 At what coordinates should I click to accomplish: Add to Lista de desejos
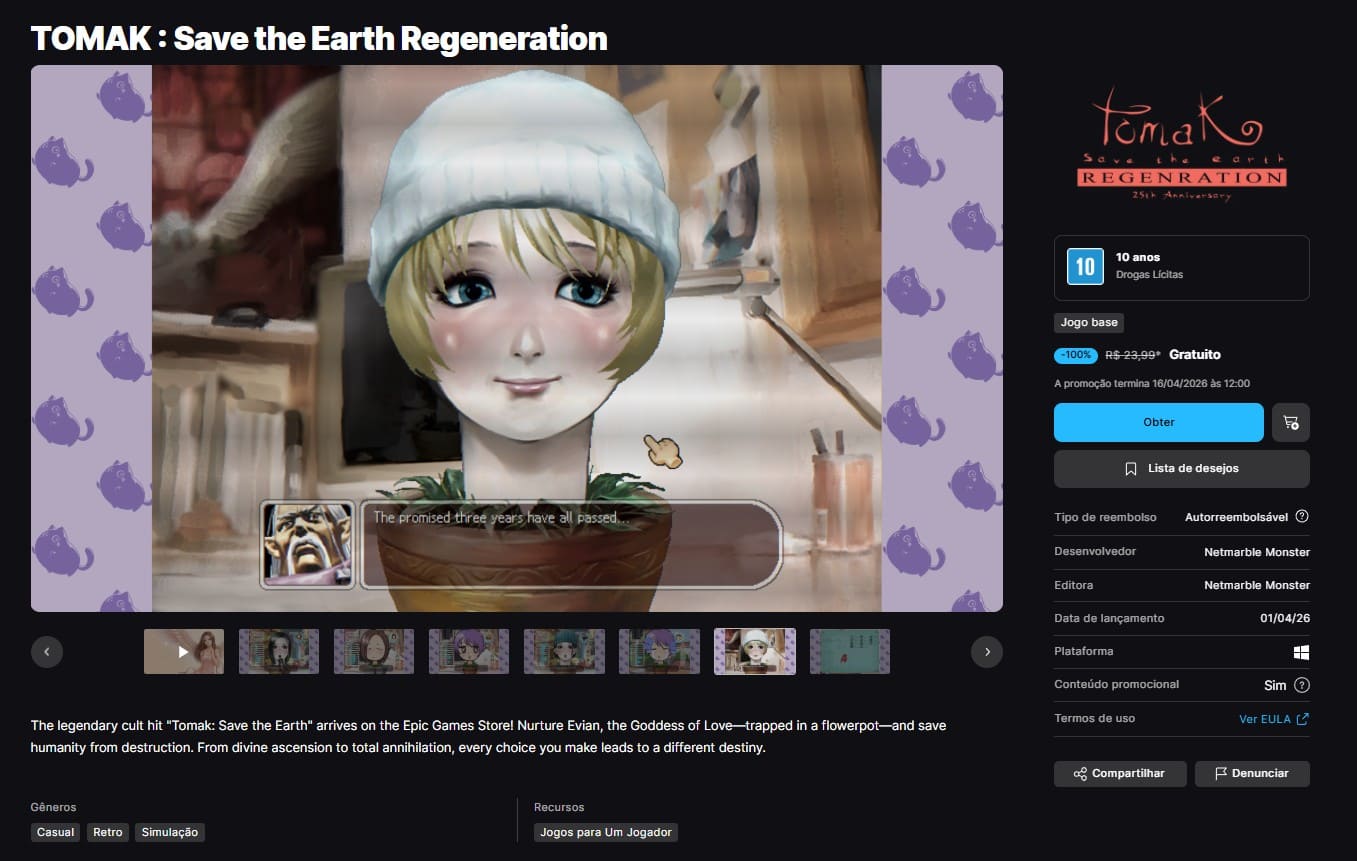[1181, 468]
